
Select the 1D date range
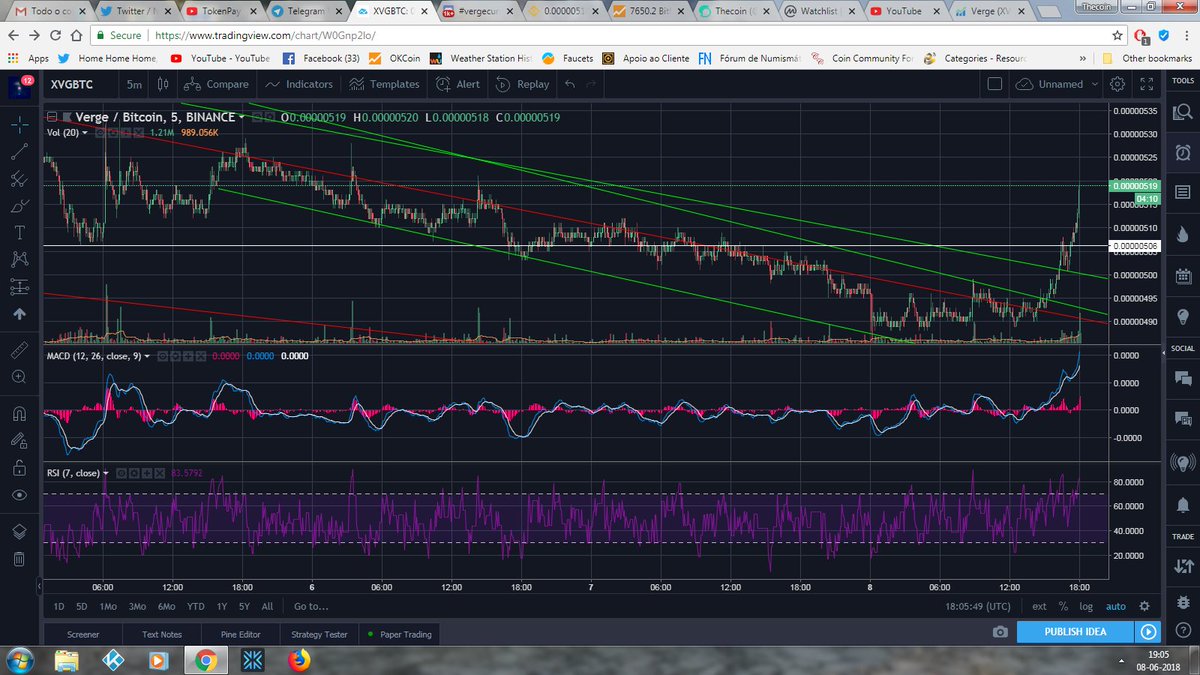pyautogui.click(x=59, y=606)
